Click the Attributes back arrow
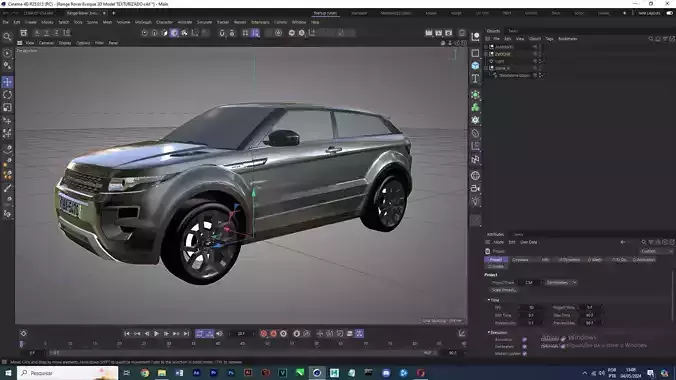This screenshot has height=380, width=676. click(623, 242)
